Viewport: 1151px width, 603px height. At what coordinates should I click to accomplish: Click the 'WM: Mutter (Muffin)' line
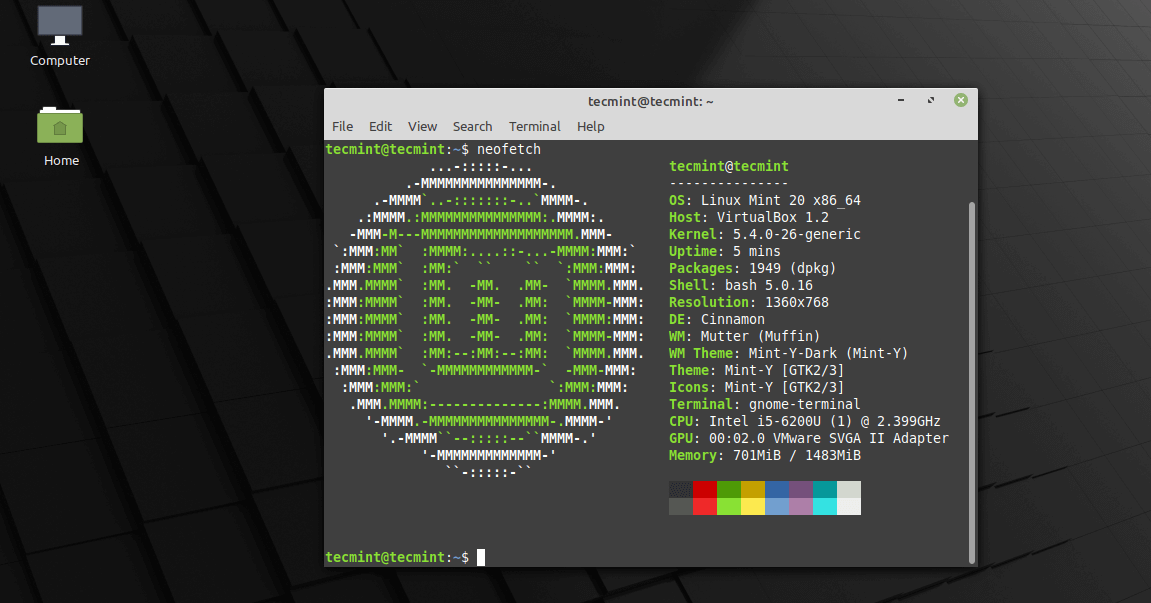point(744,336)
